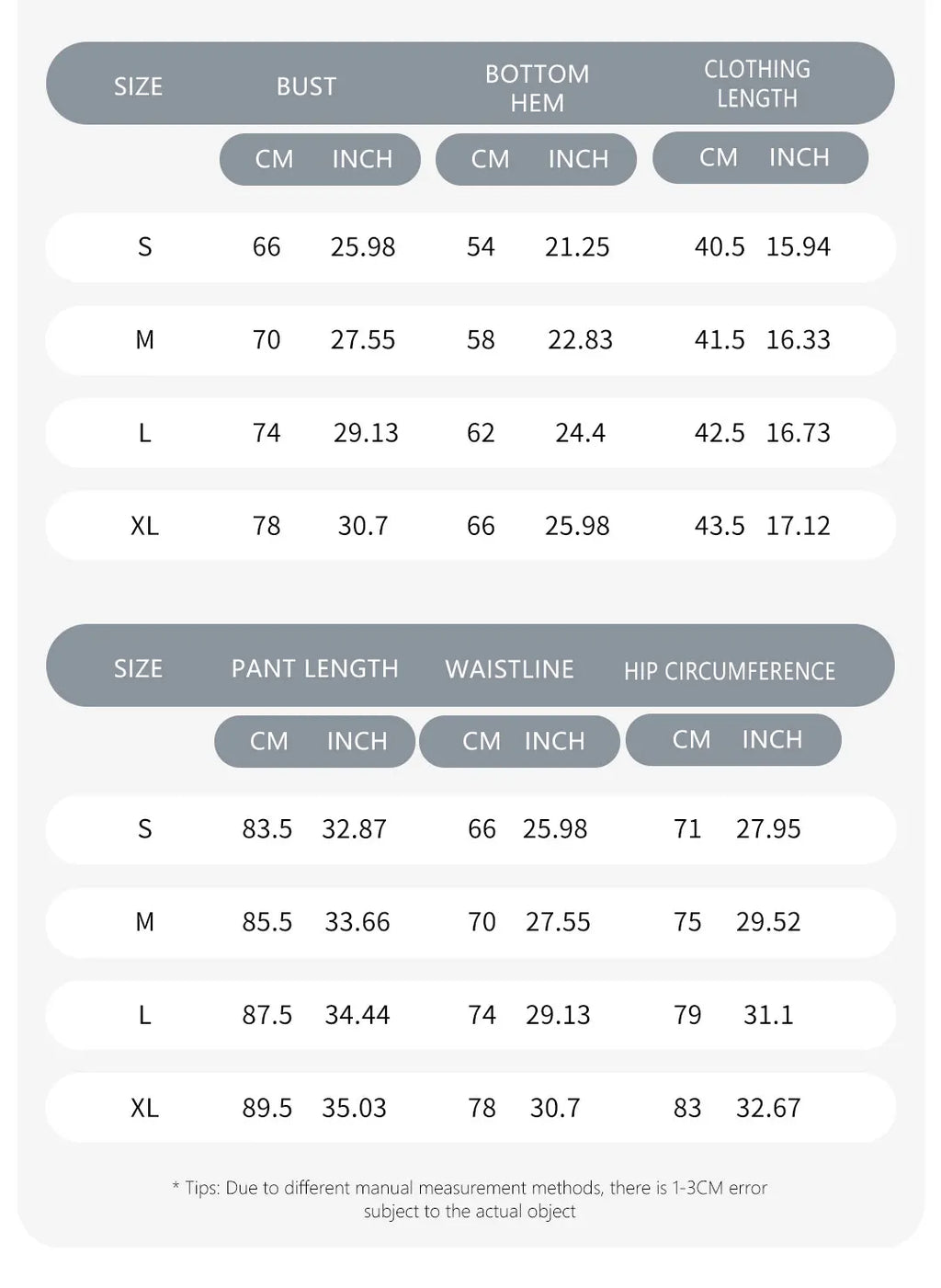Click the 31.1 hip circumference inch value
The image size is (941, 1288).
click(768, 1015)
